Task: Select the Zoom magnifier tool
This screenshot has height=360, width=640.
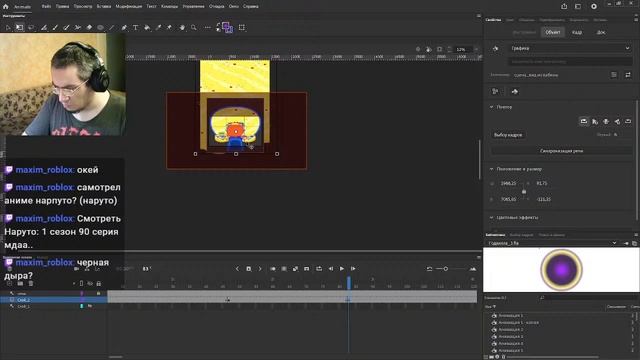Action: 194,28
